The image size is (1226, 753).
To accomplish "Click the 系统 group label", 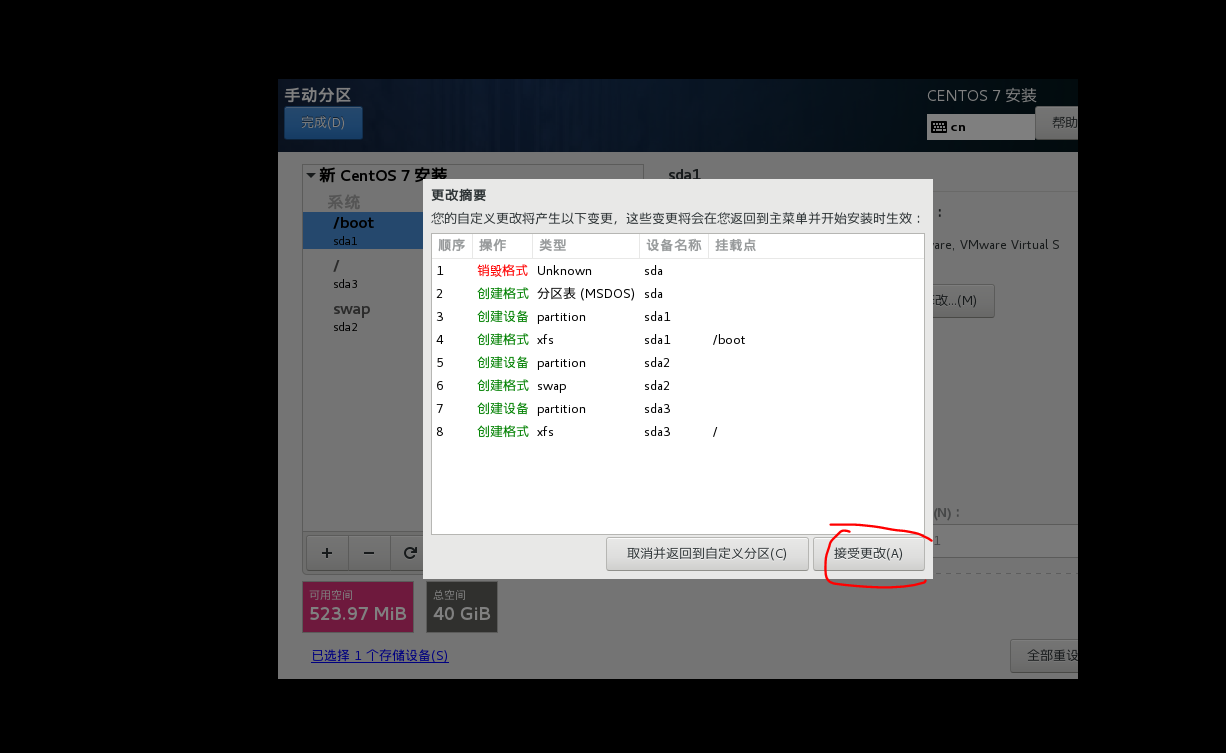I will pos(344,202).
